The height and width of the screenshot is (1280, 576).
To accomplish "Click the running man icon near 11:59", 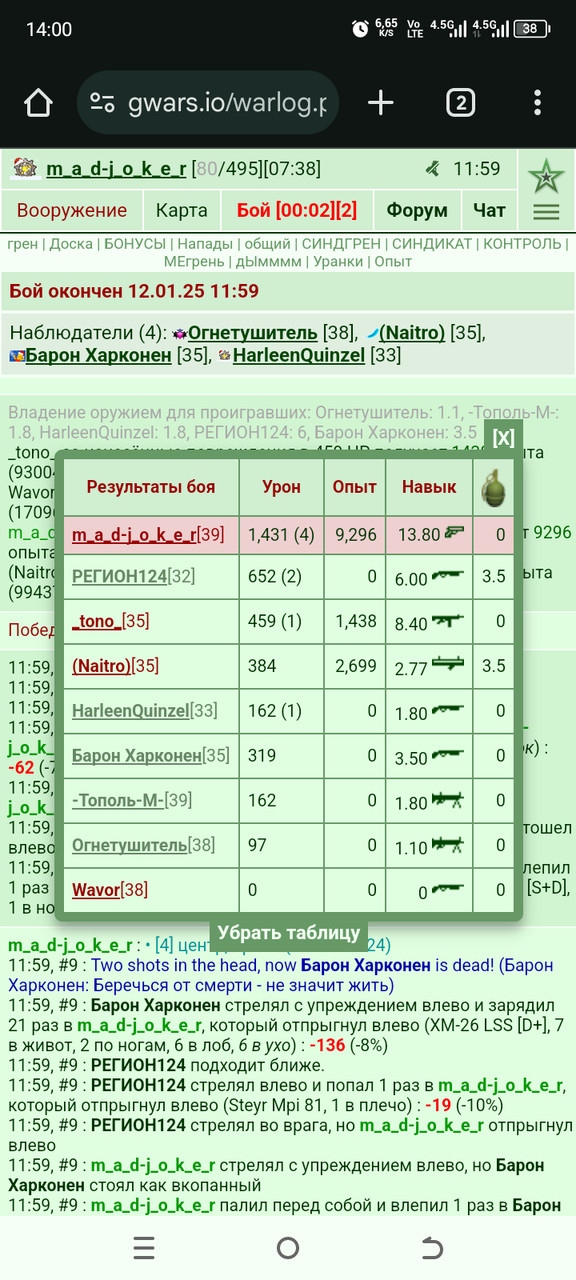I will click(431, 169).
